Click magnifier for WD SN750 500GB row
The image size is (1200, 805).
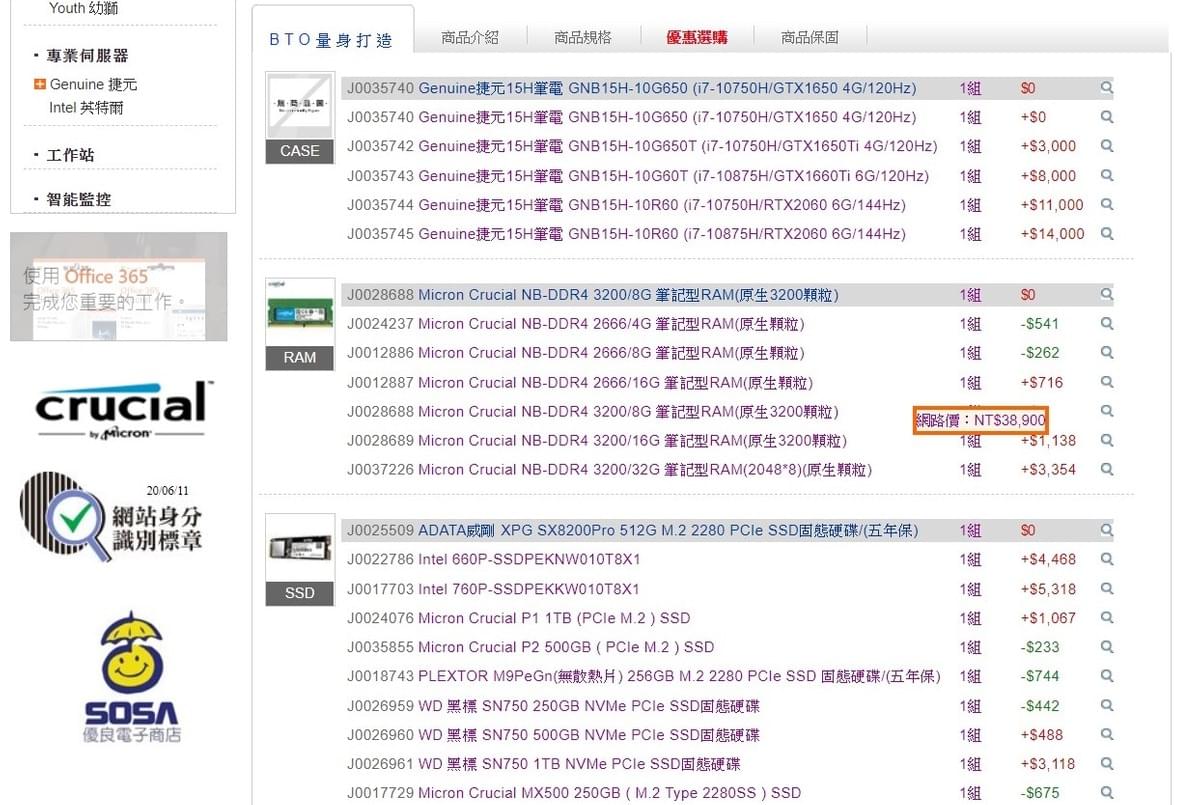click(x=1107, y=735)
